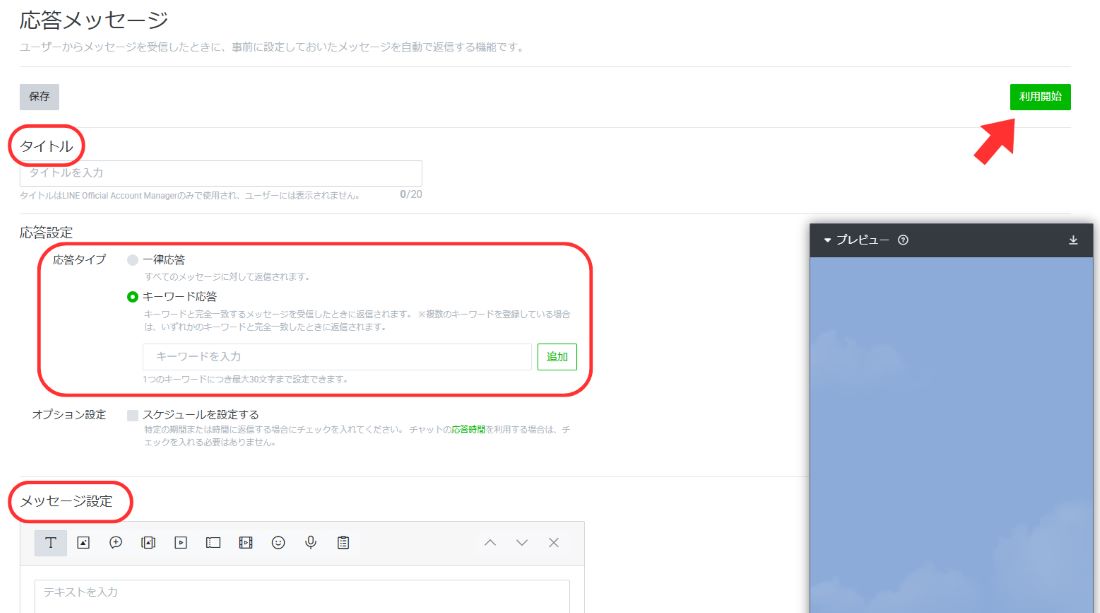Open the preview help question icon
This screenshot has height=613, width=1100.
[903, 240]
